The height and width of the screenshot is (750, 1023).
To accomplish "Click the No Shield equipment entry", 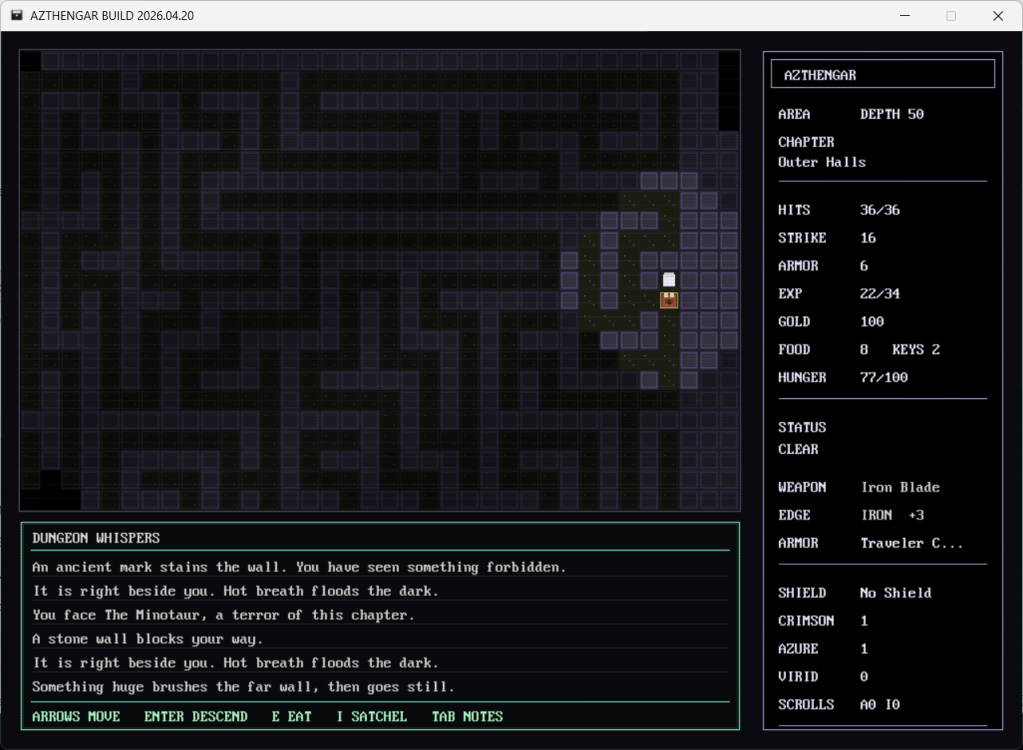I will coord(895,593).
